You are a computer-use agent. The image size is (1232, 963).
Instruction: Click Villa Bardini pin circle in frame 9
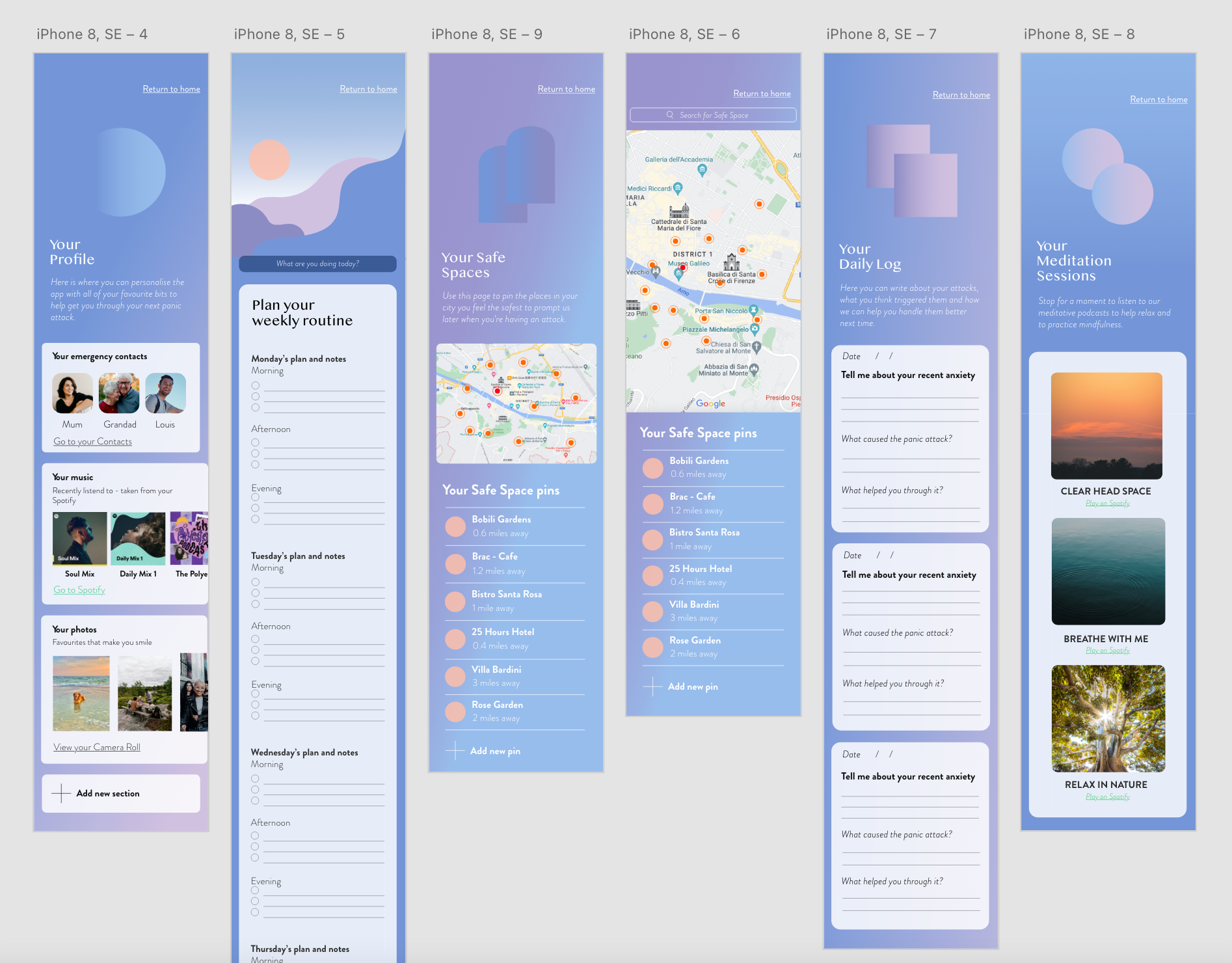pyautogui.click(x=455, y=677)
